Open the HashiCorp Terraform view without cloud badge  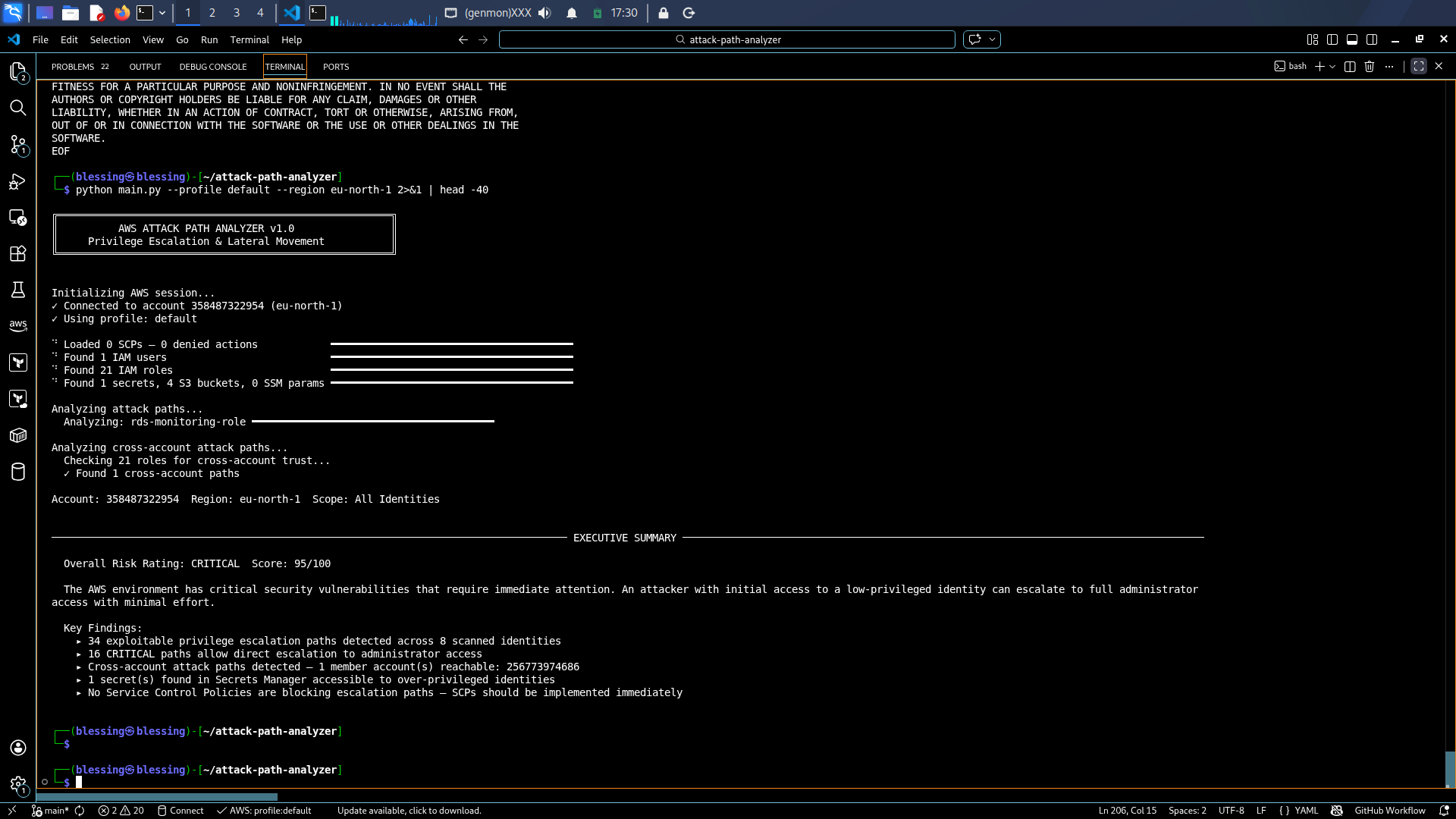click(18, 362)
